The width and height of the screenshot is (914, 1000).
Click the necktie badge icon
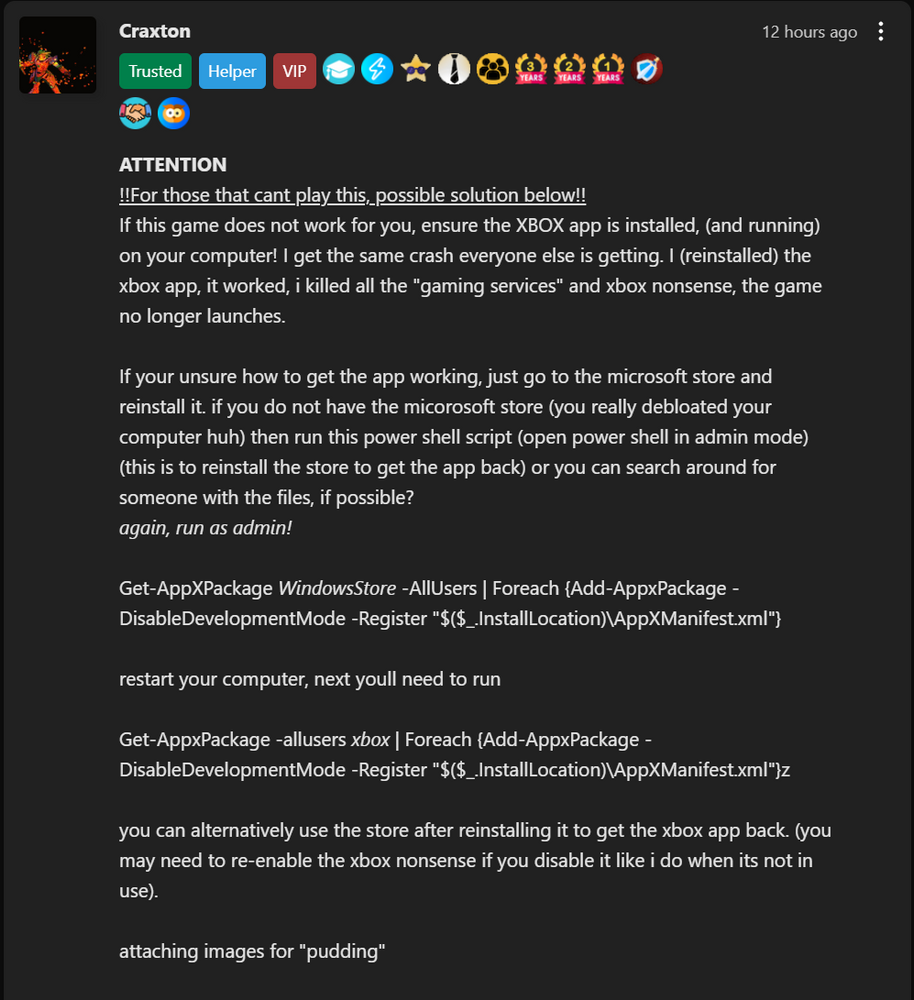454,69
